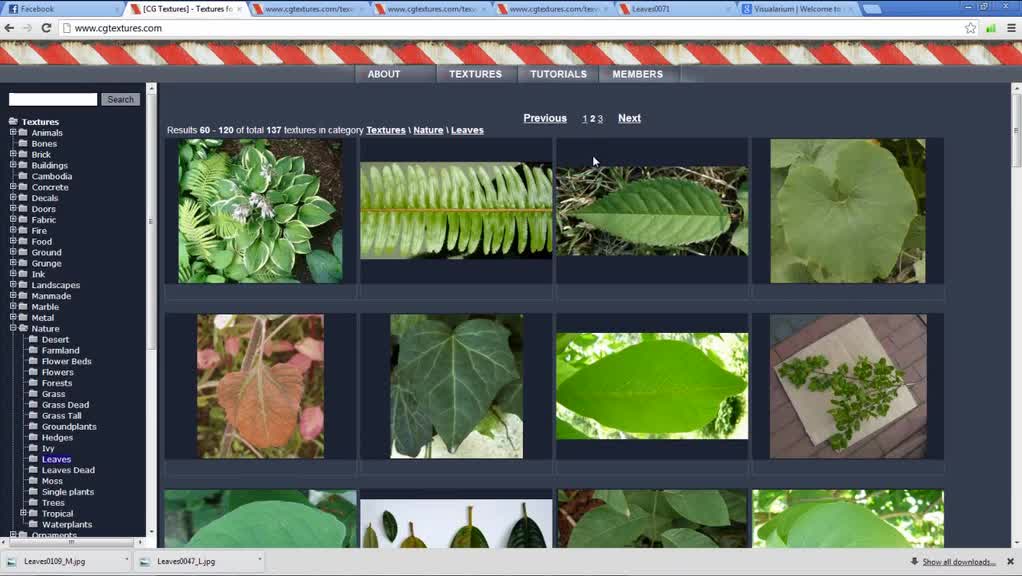Click the Cambodia folder icon
The image size is (1022, 576).
coord(23,176)
